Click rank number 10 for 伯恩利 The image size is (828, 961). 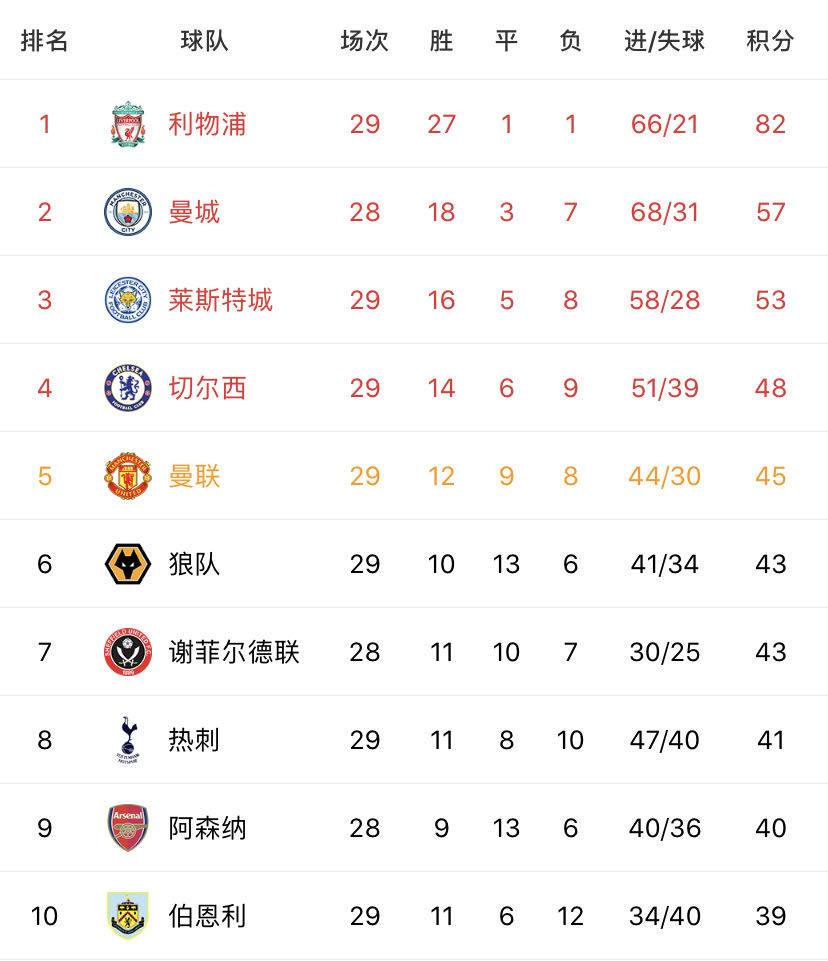(x=44, y=916)
